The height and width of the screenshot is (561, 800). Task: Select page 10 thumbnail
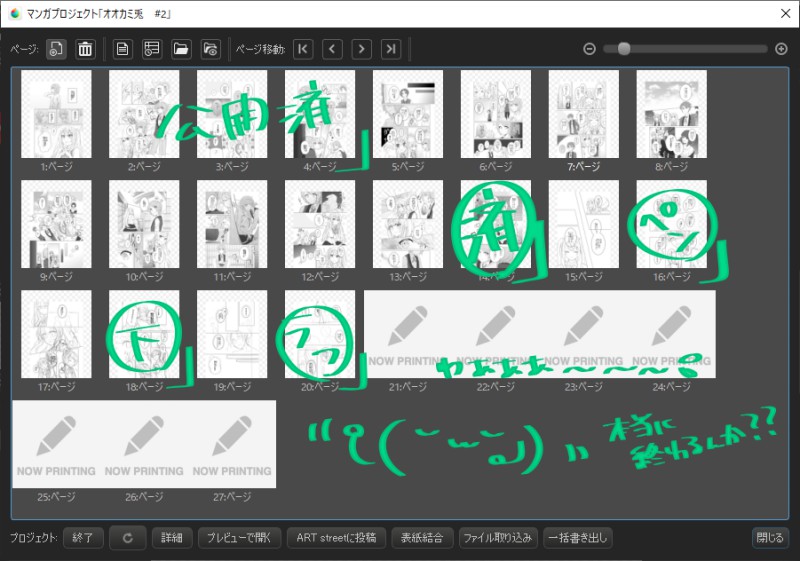pos(144,224)
